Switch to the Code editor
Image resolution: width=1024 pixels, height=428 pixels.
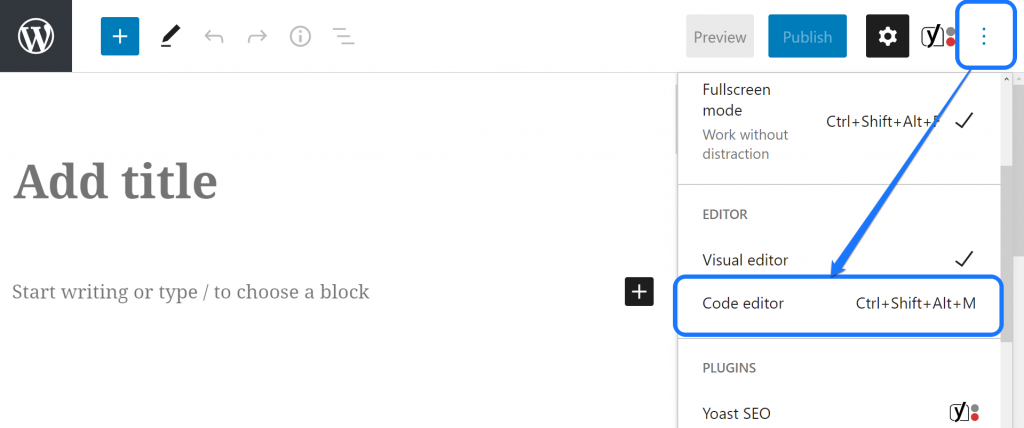pos(838,303)
